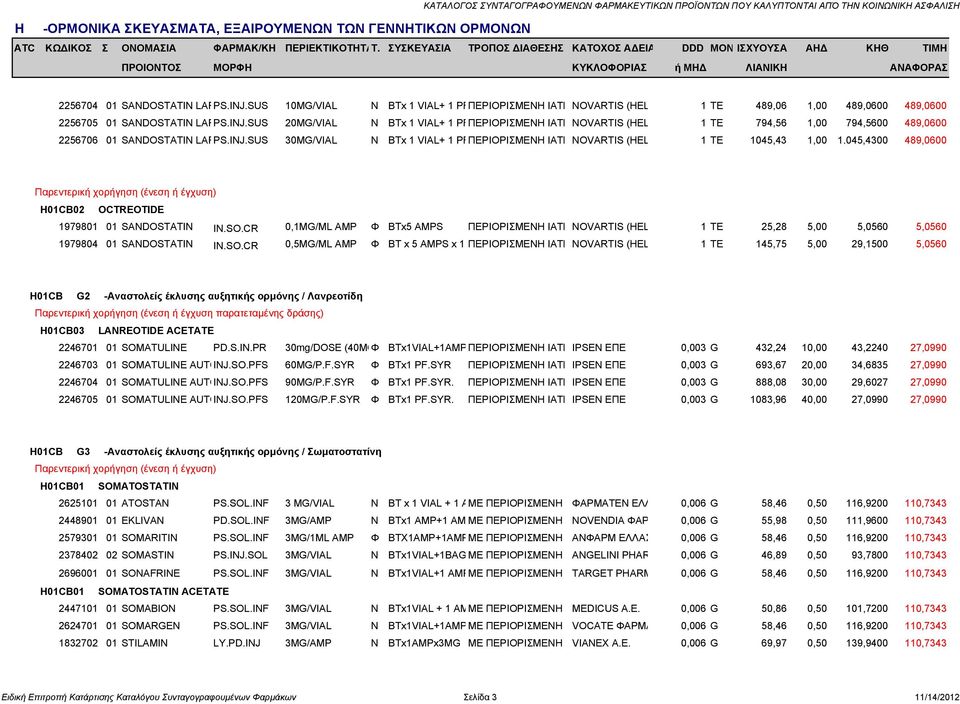
Task: Click the value 29,1500
Action: click(x=869, y=244)
